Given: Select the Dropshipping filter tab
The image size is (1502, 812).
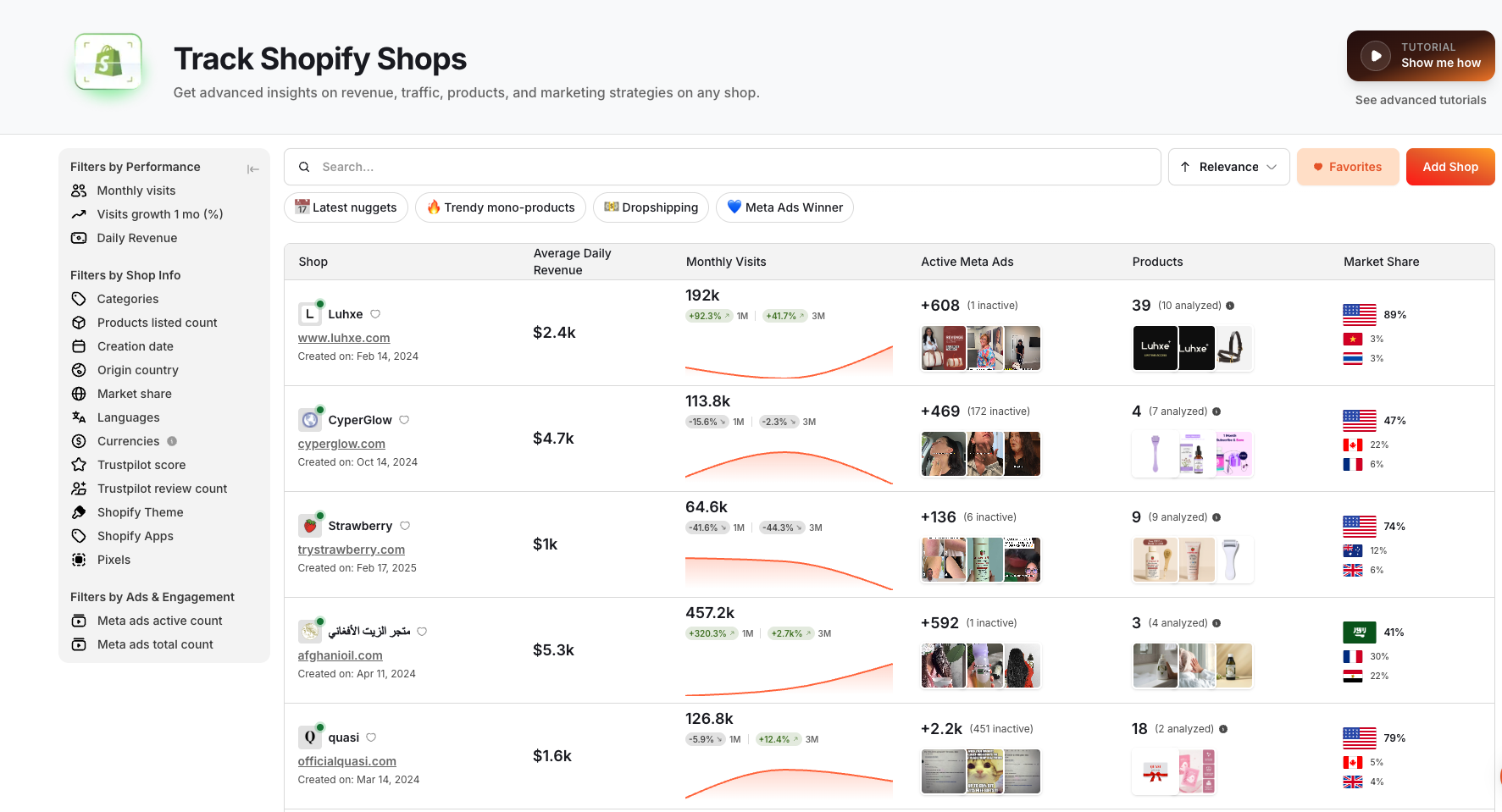Looking at the screenshot, I should click(x=651, y=207).
